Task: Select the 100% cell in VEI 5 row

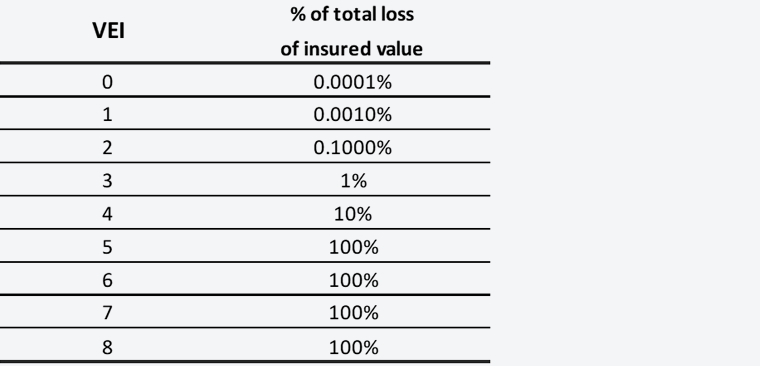Action: coord(353,247)
